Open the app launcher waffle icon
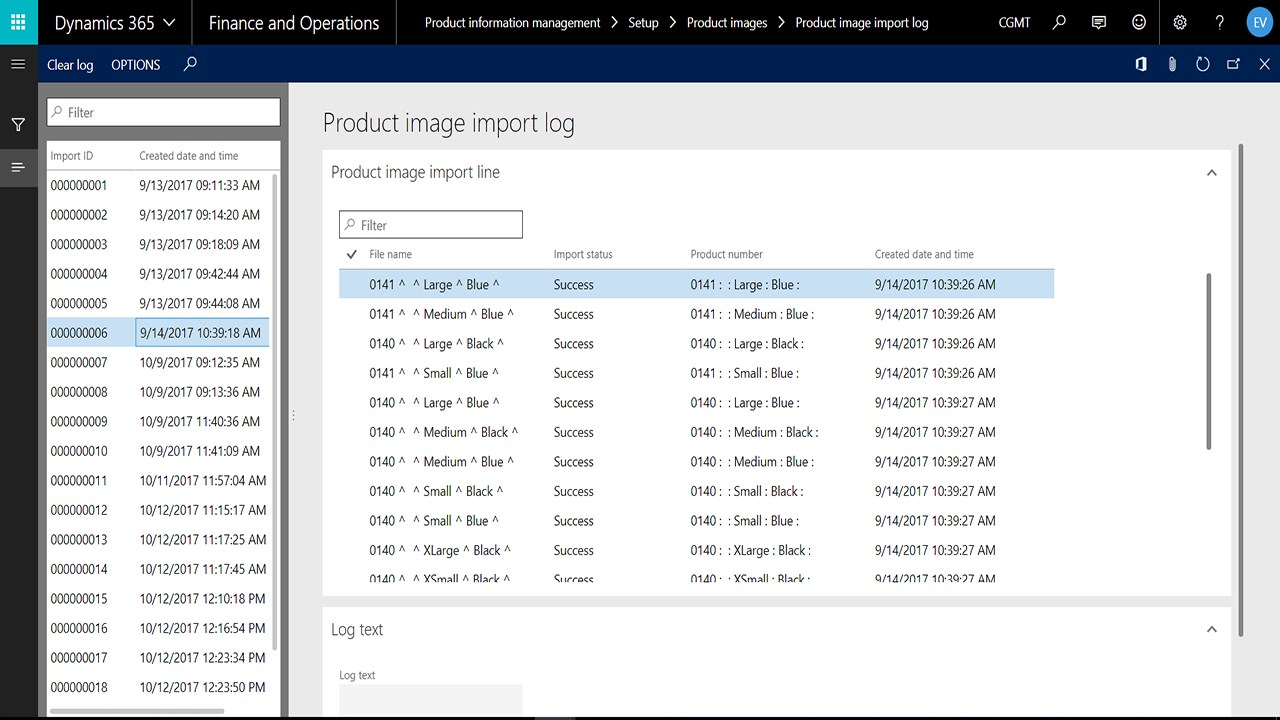Image resolution: width=1280 pixels, height=720 pixels. [x=18, y=22]
